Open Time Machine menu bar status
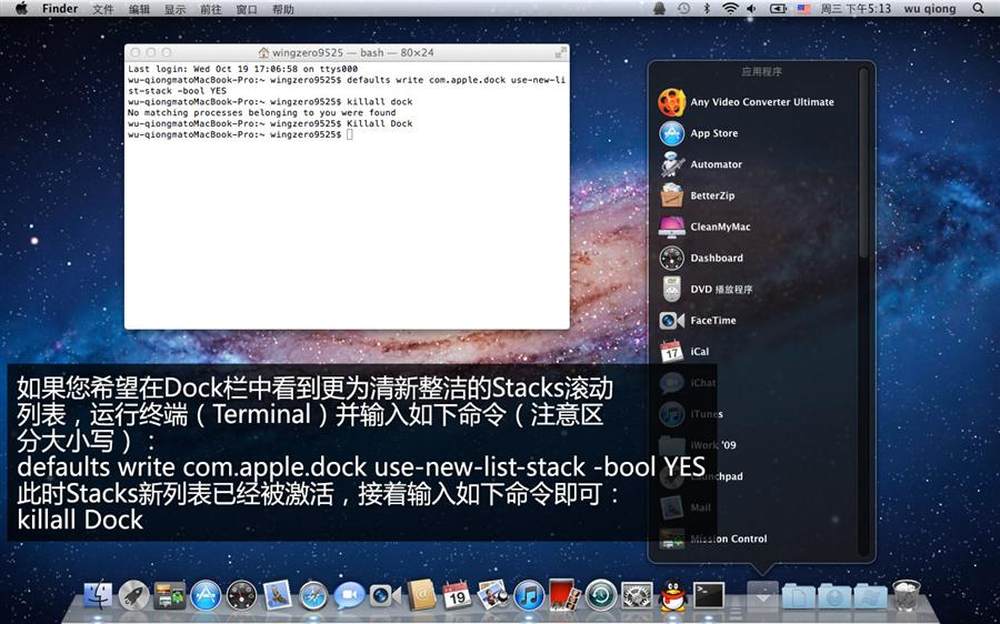 point(684,8)
